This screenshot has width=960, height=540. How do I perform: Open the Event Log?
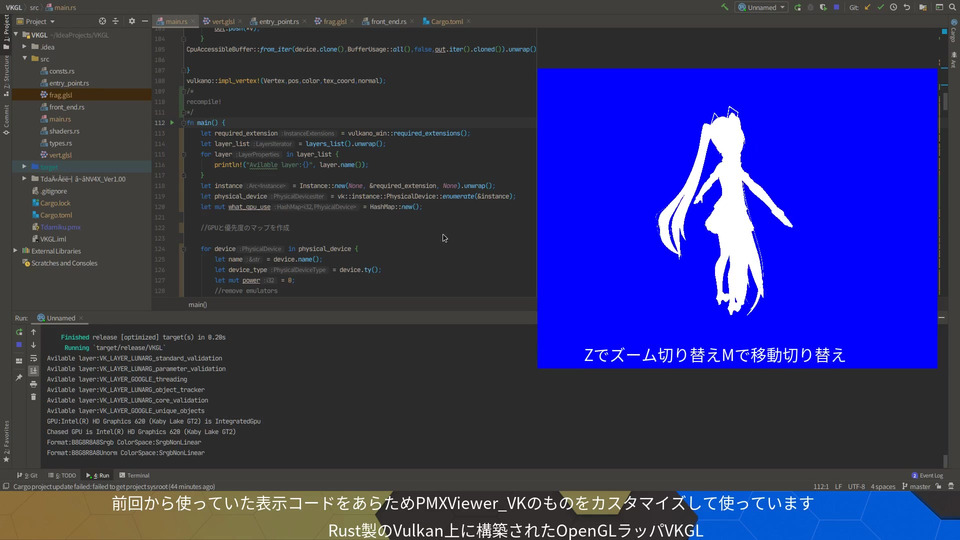pyautogui.click(x=929, y=475)
